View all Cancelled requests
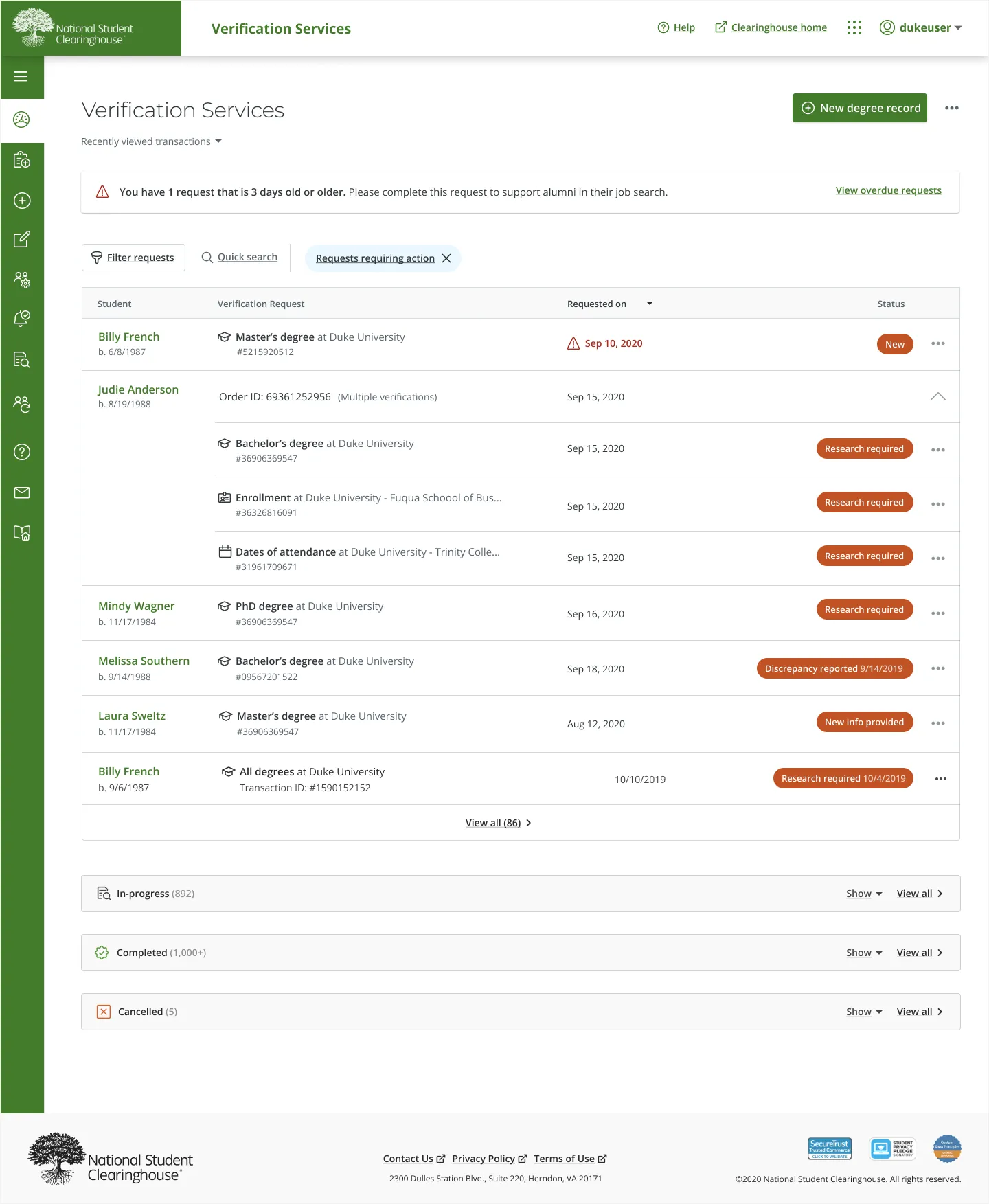This screenshot has width=989, height=1204. (x=920, y=1012)
